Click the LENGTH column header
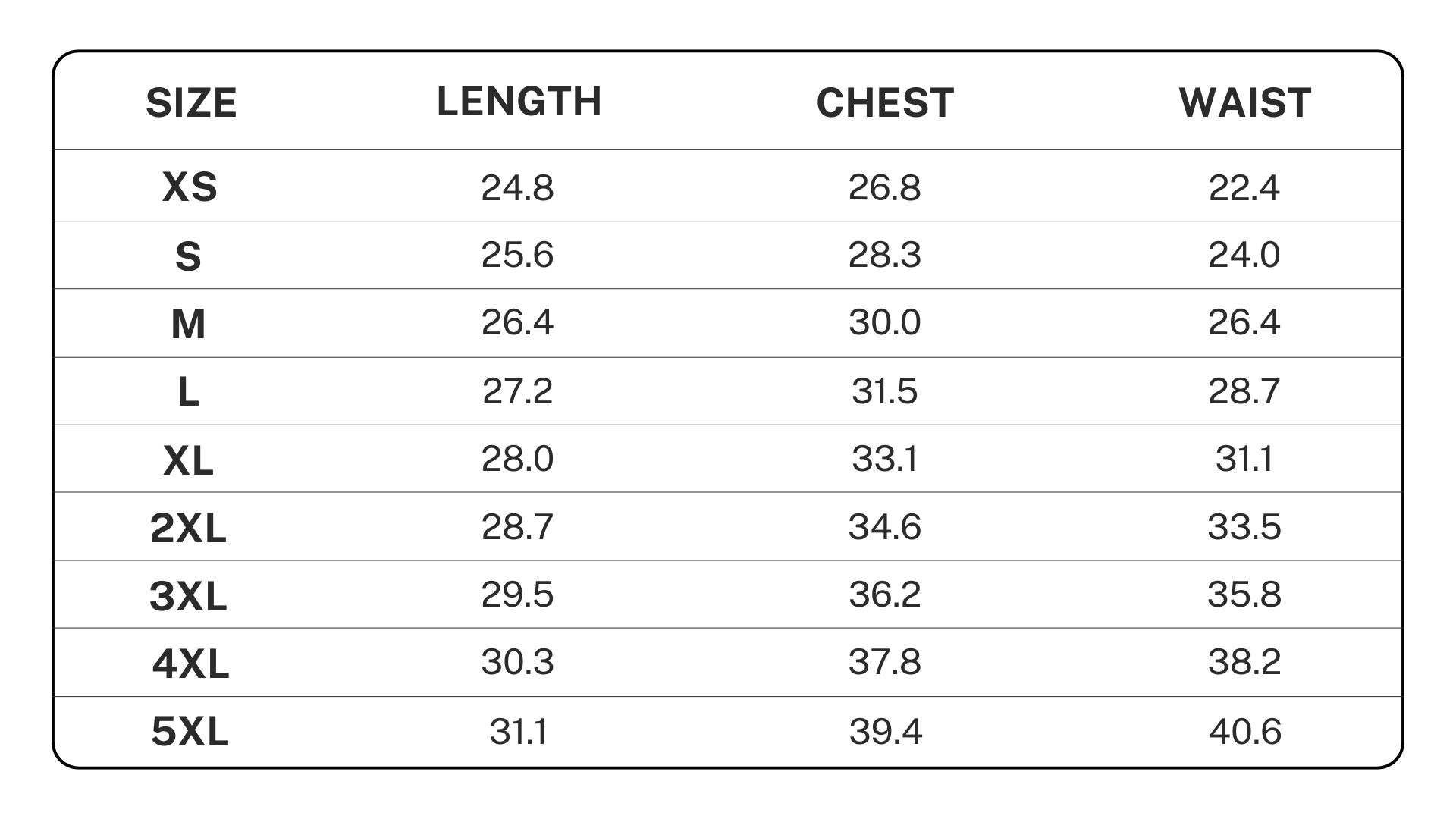 (x=519, y=102)
